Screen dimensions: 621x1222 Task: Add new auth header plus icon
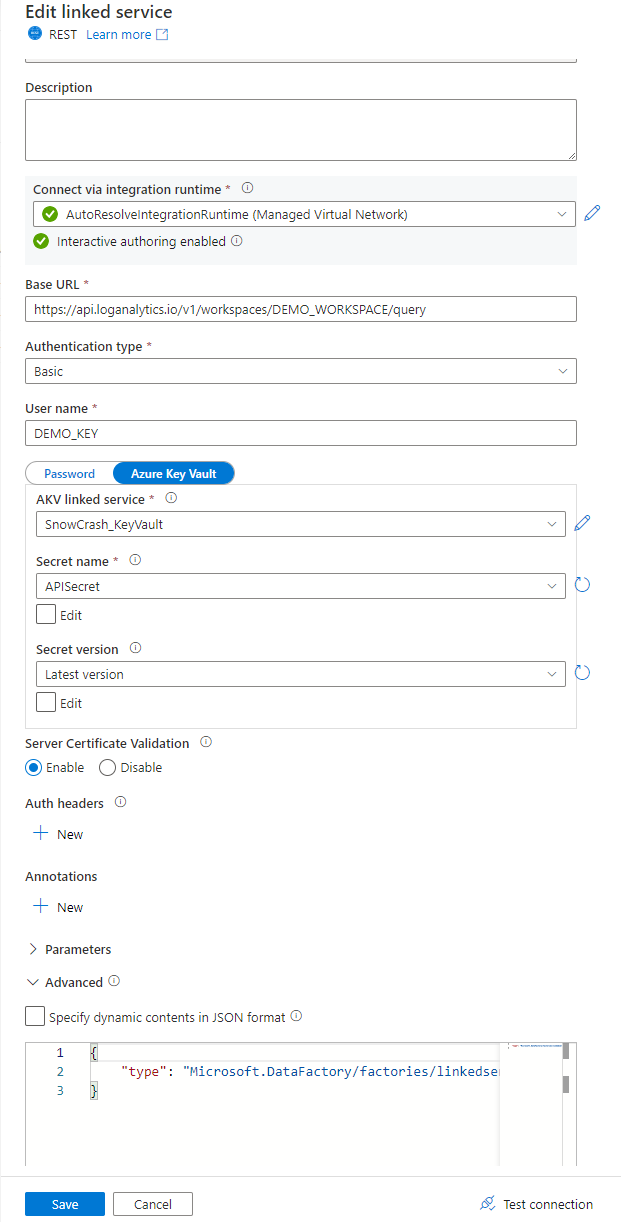(x=41, y=833)
